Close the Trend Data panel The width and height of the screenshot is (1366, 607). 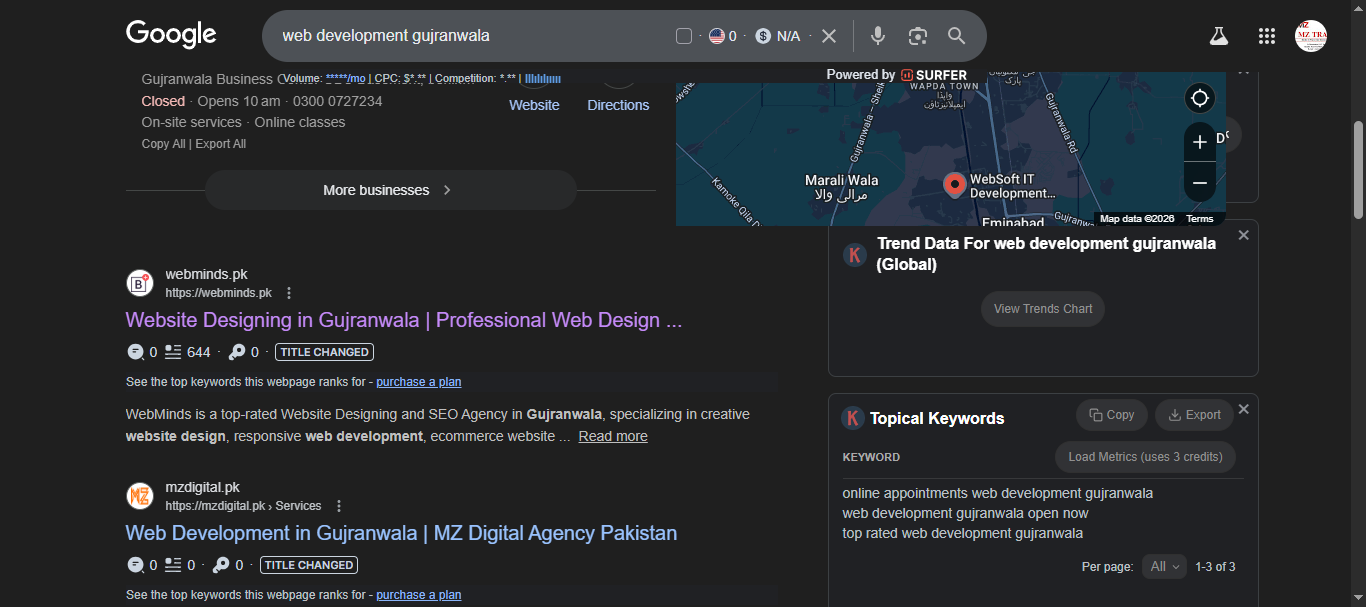[1243, 235]
